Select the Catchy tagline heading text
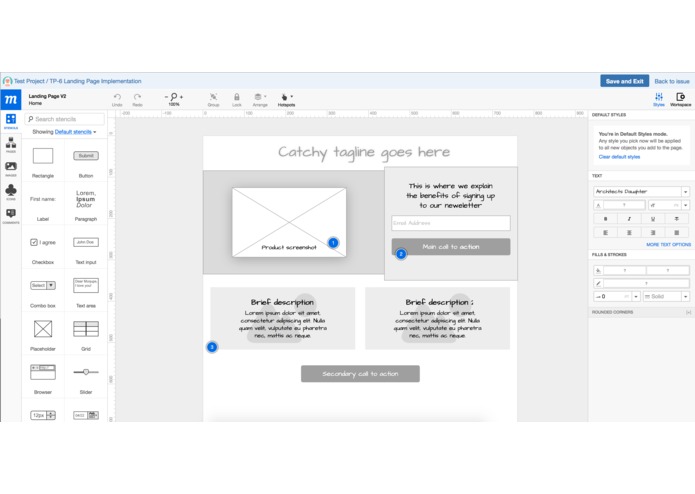Image resolution: width=695 pixels, height=494 pixels. click(364, 153)
